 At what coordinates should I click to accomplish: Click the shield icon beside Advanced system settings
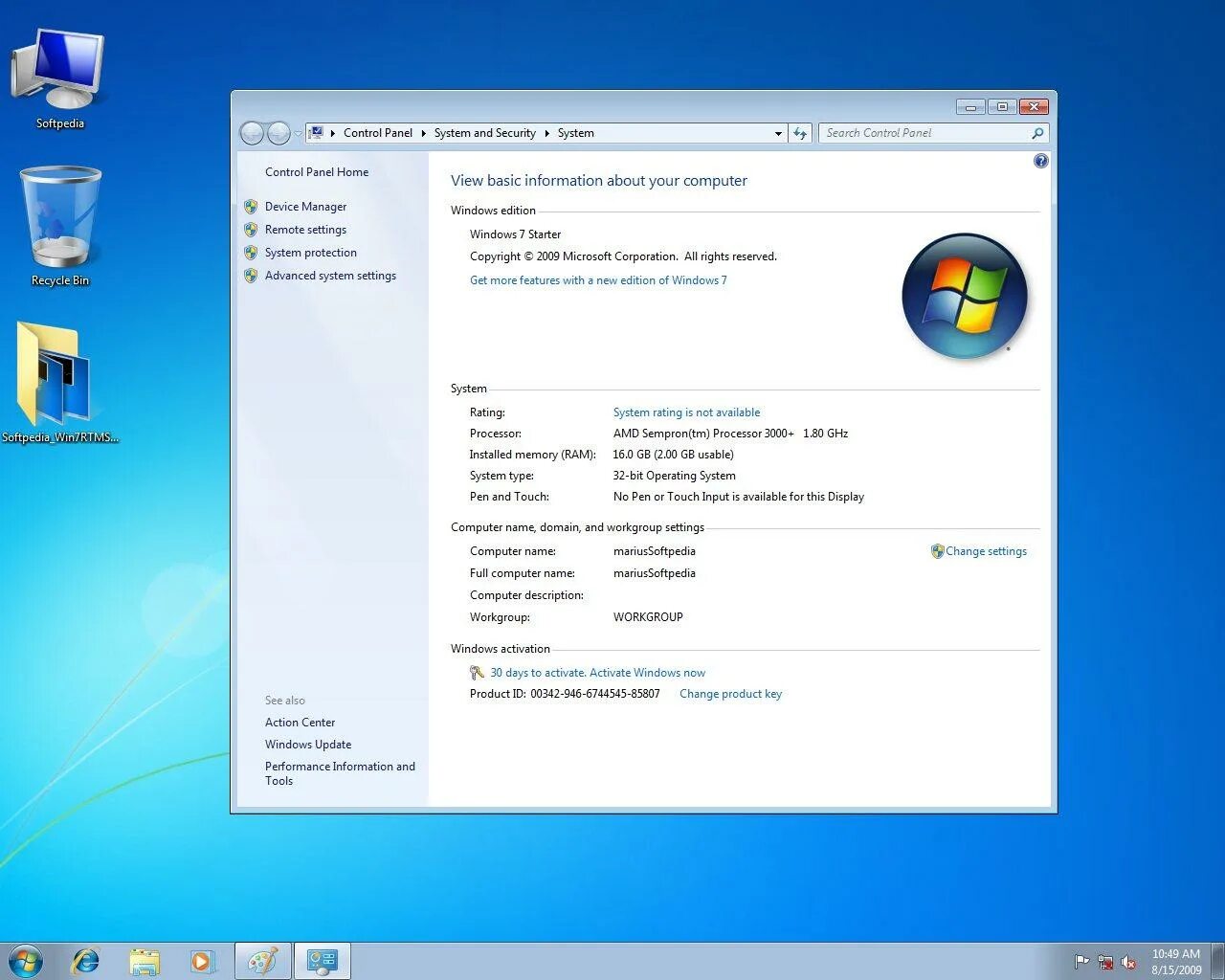coord(251,276)
